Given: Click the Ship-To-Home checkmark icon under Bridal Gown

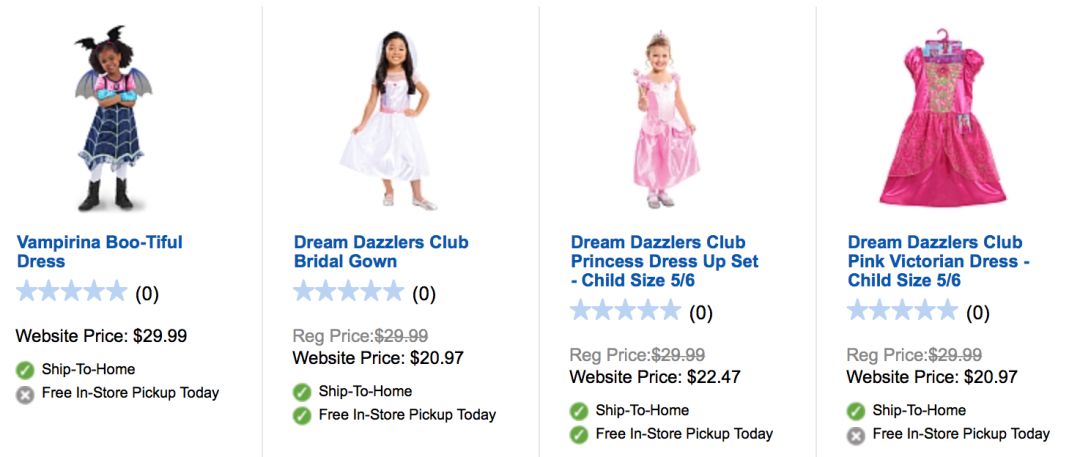Looking at the screenshot, I should click(x=302, y=392).
